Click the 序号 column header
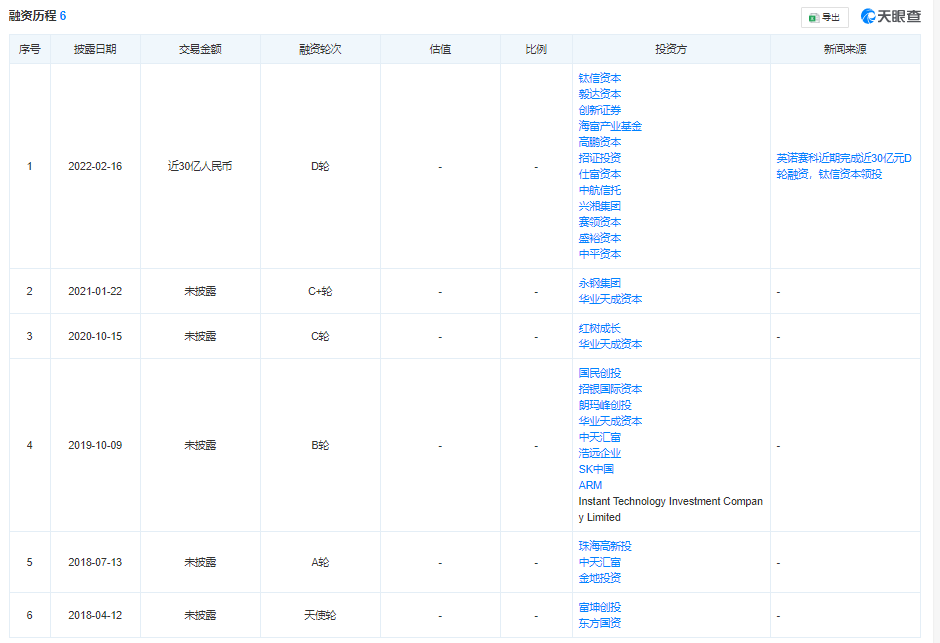 (29, 49)
